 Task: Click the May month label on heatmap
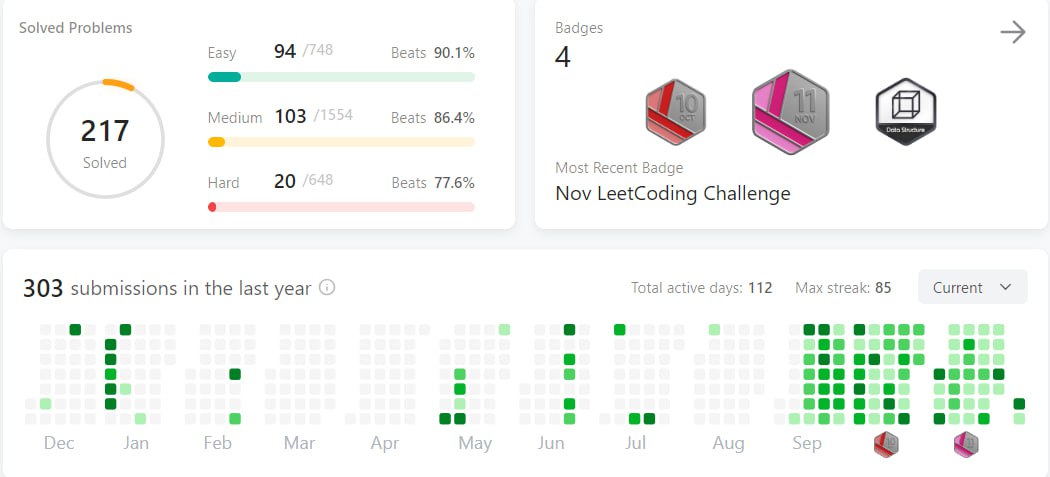click(475, 444)
